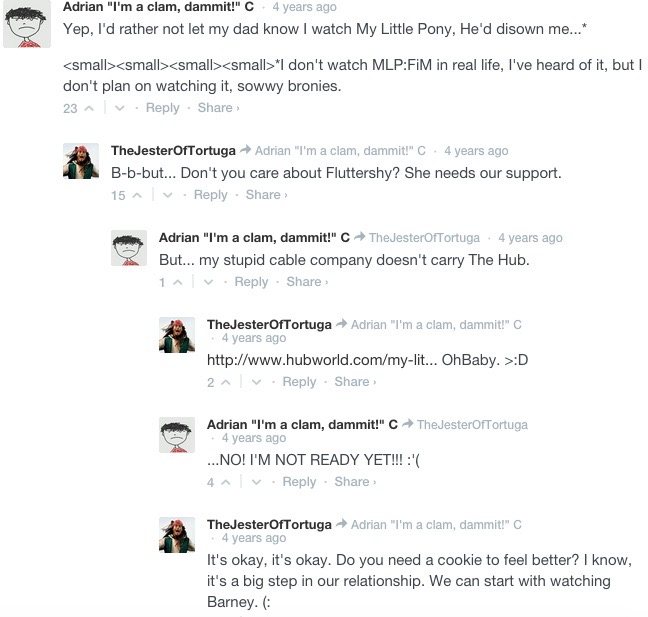Upvote the cable company comment
Image resolution: width=648 pixels, height=617 pixels.
[178, 282]
